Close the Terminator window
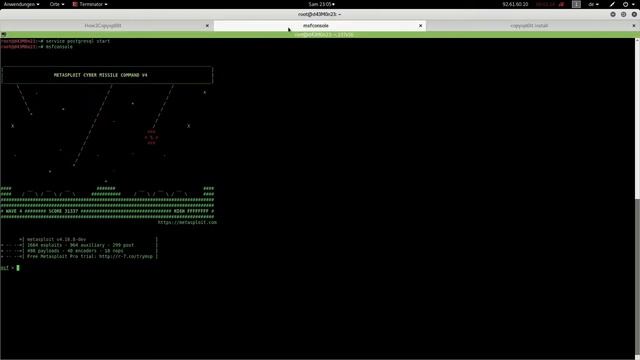 [x=634, y=14]
